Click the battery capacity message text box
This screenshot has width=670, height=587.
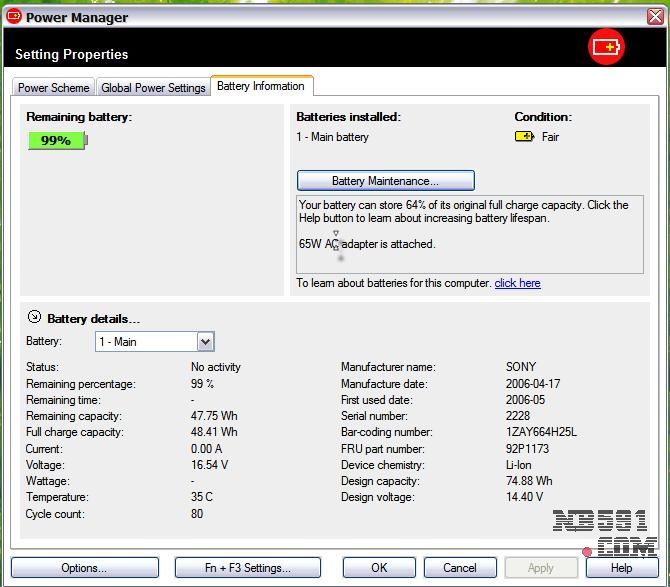(469, 233)
